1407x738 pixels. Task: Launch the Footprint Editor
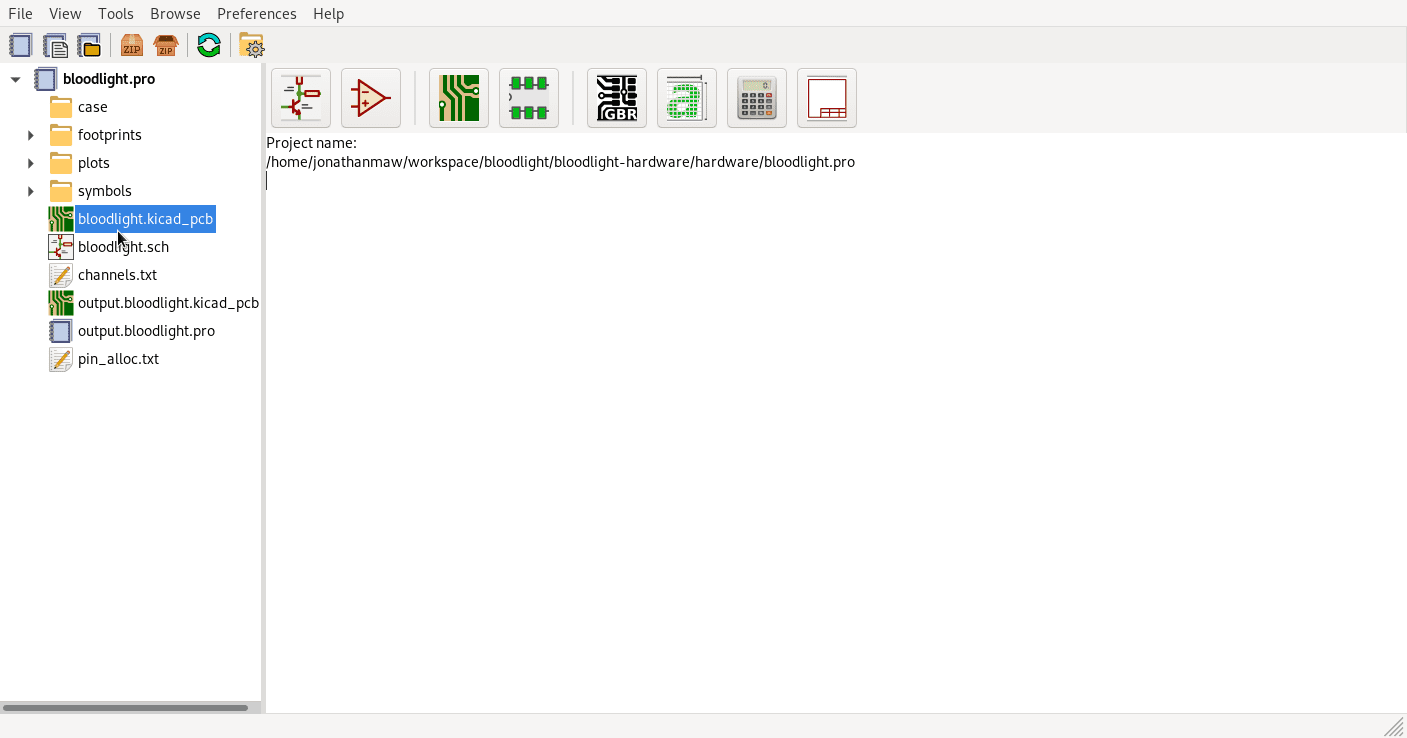pyautogui.click(x=529, y=98)
